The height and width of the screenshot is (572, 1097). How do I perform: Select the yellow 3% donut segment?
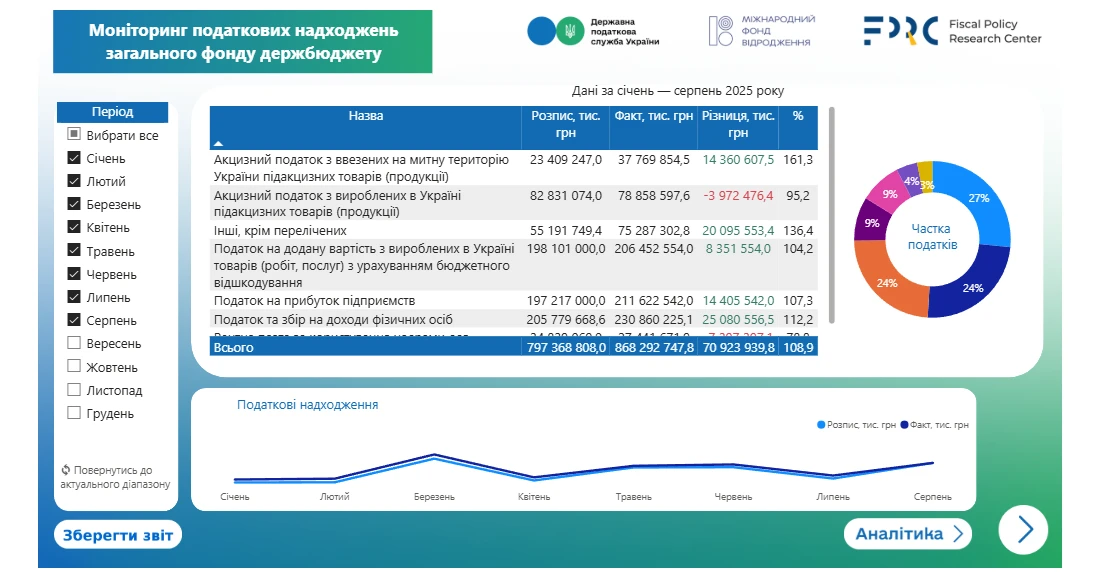pyautogui.click(x=926, y=175)
